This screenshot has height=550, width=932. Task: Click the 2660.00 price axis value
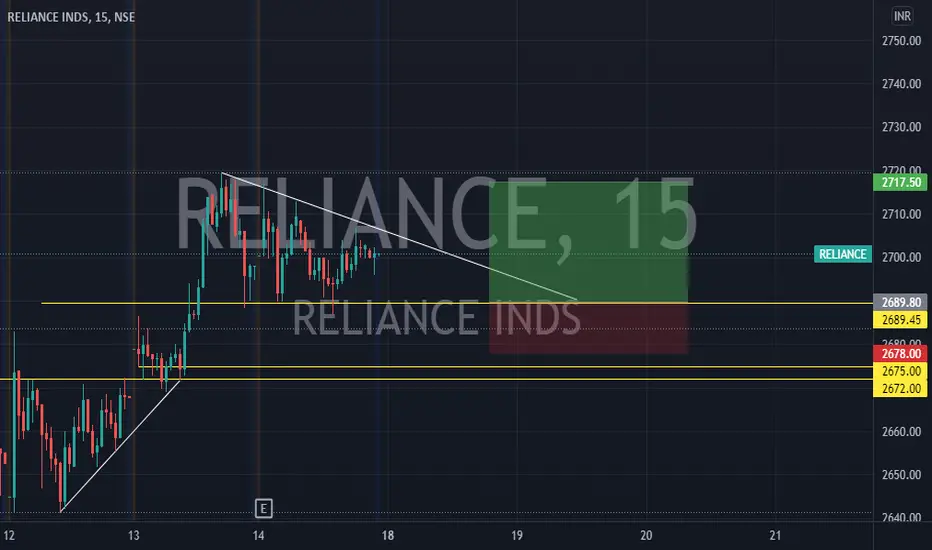(901, 432)
